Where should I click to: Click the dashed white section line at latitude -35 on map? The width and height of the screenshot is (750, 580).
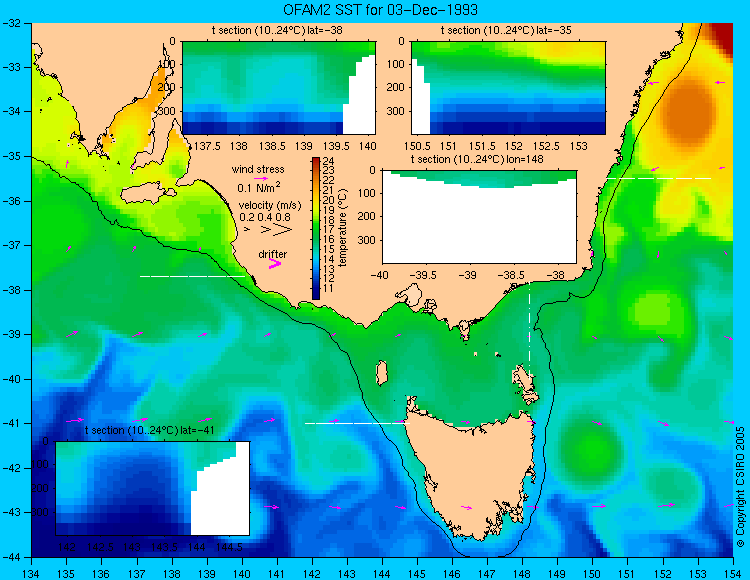[x=659, y=178]
